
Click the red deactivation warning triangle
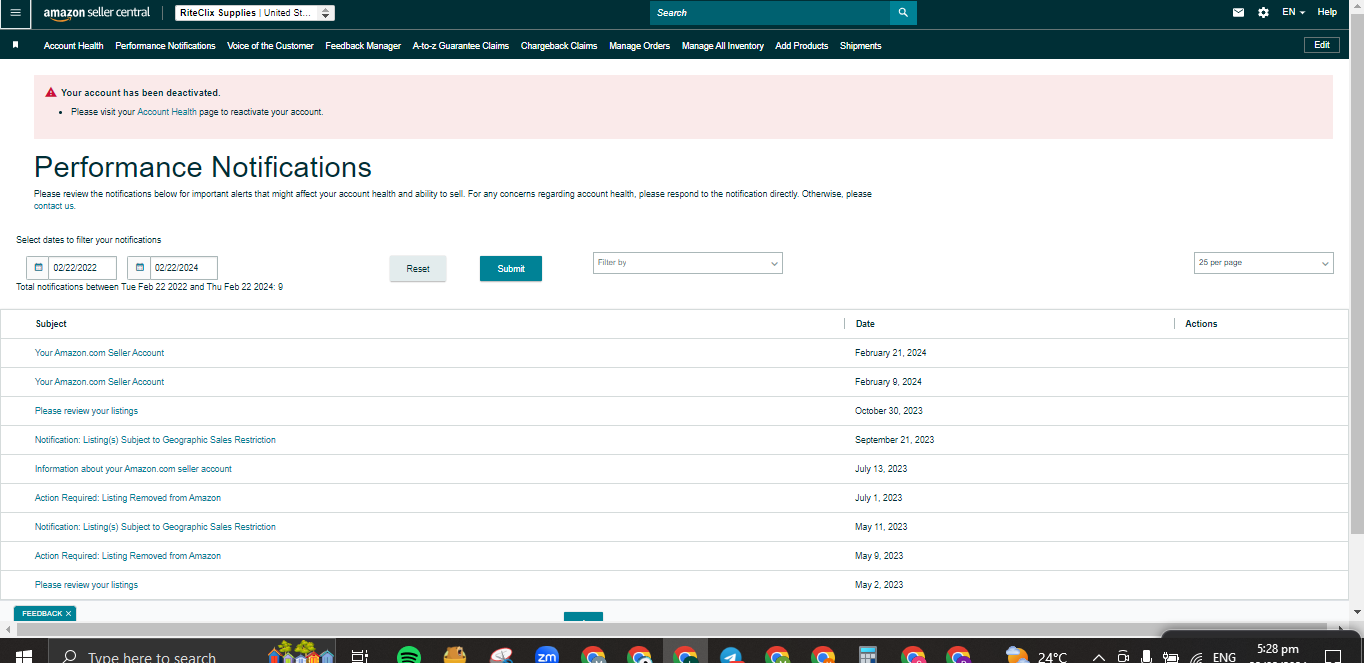[x=51, y=92]
